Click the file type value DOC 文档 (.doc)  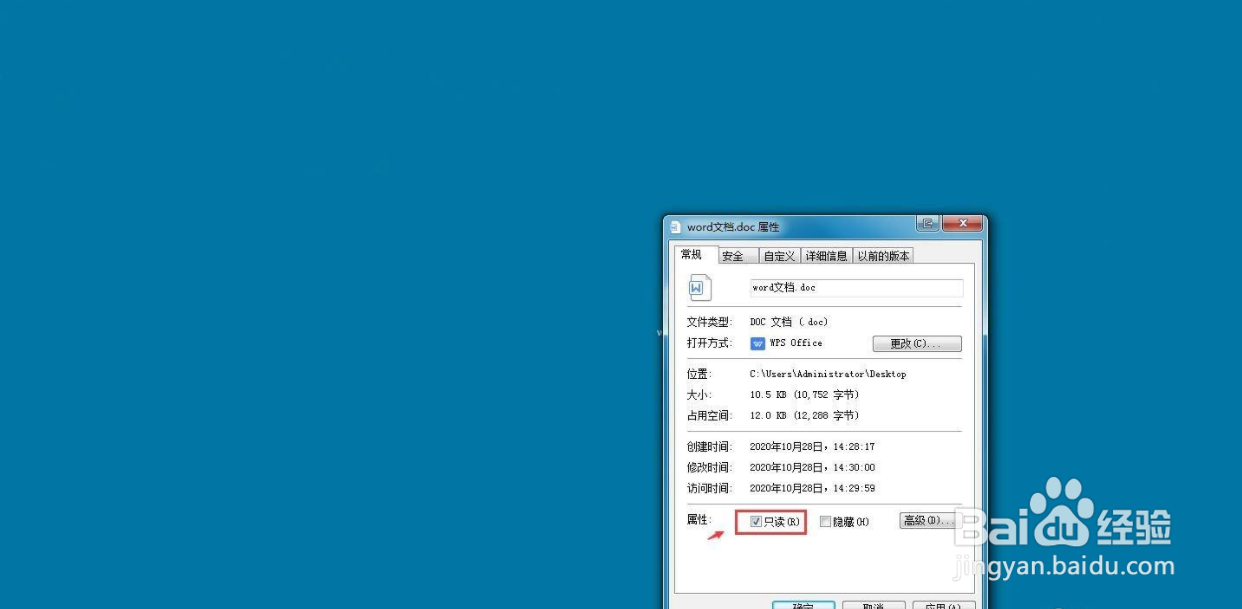coord(789,322)
